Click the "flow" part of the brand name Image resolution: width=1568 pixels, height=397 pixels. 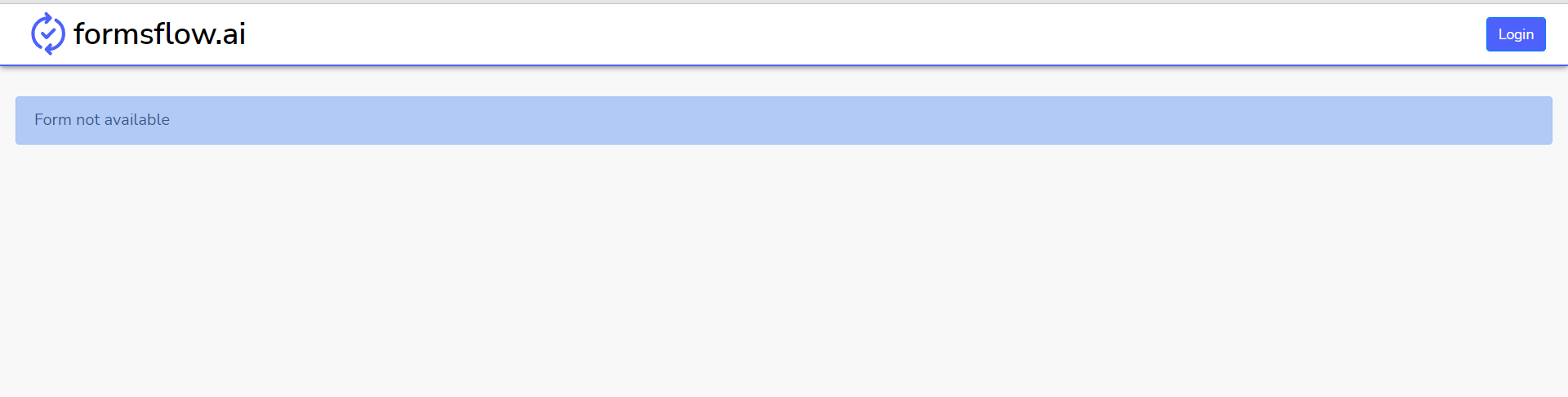[x=185, y=34]
